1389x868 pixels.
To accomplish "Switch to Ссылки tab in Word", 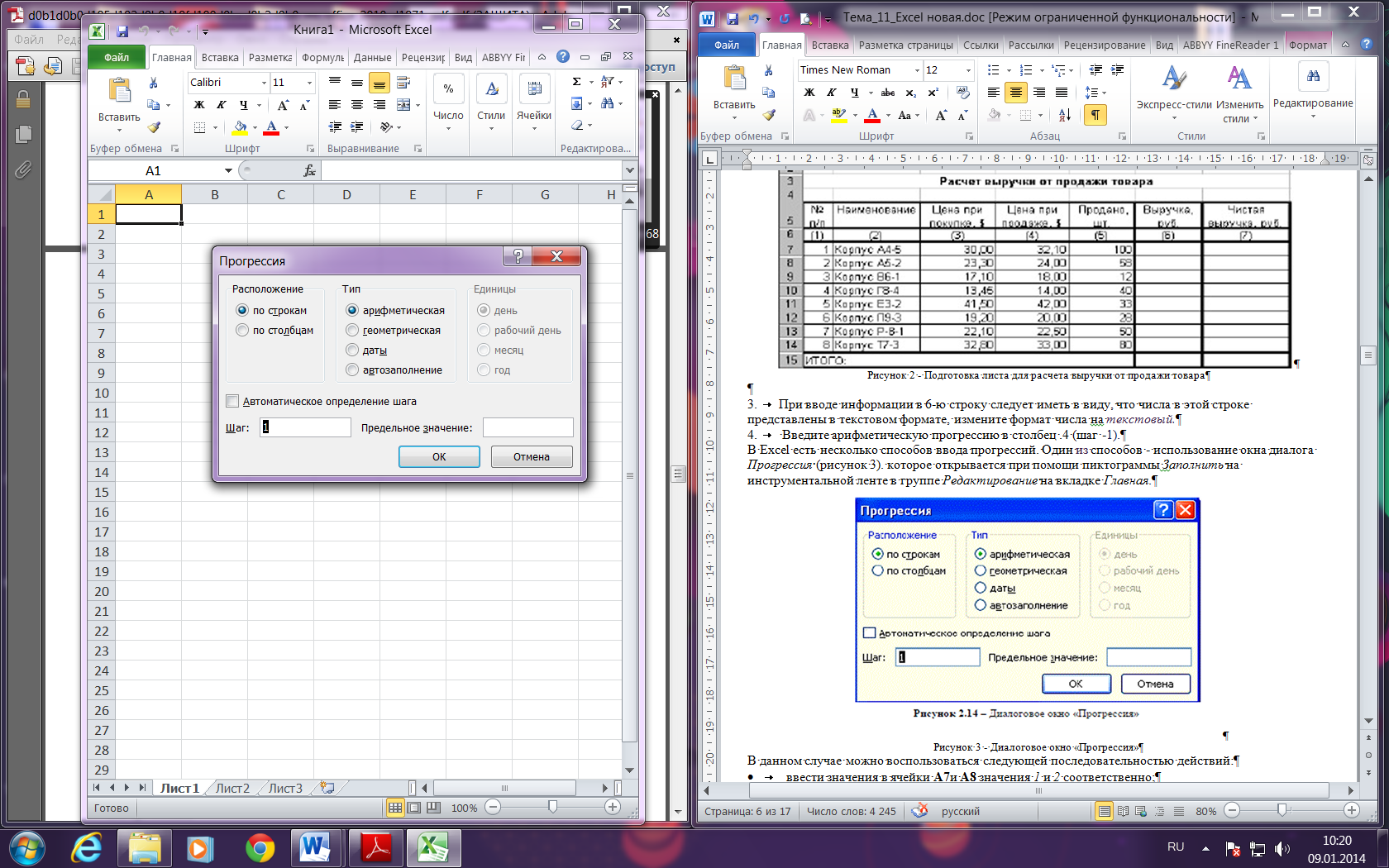I will (981, 45).
